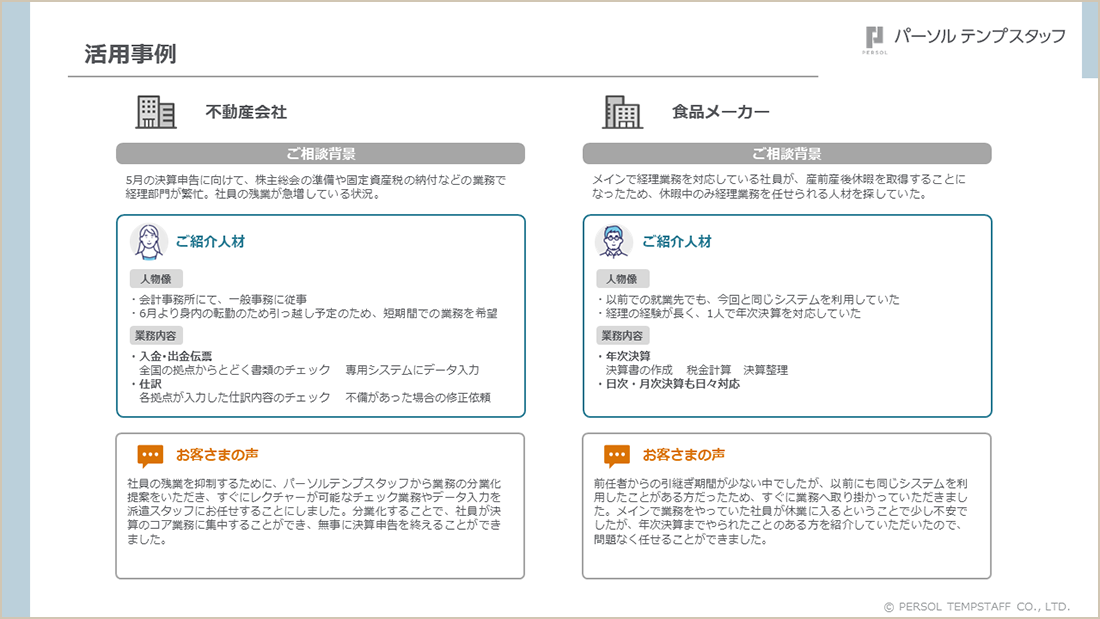
Task: Click the 仕訳 bullet item
Action: click(x=146, y=384)
